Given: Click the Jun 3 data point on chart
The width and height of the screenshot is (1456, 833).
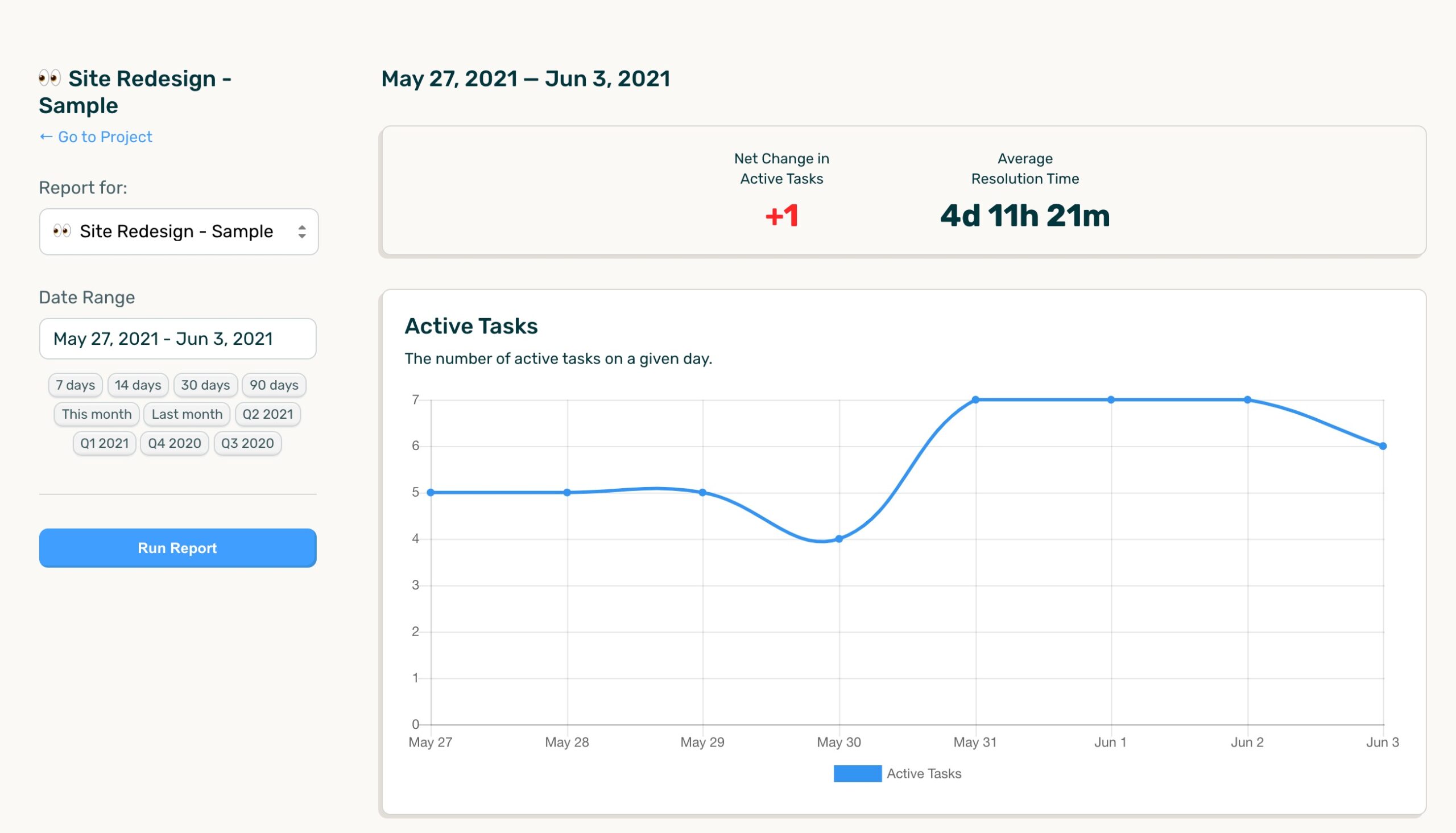Looking at the screenshot, I should (x=1383, y=446).
